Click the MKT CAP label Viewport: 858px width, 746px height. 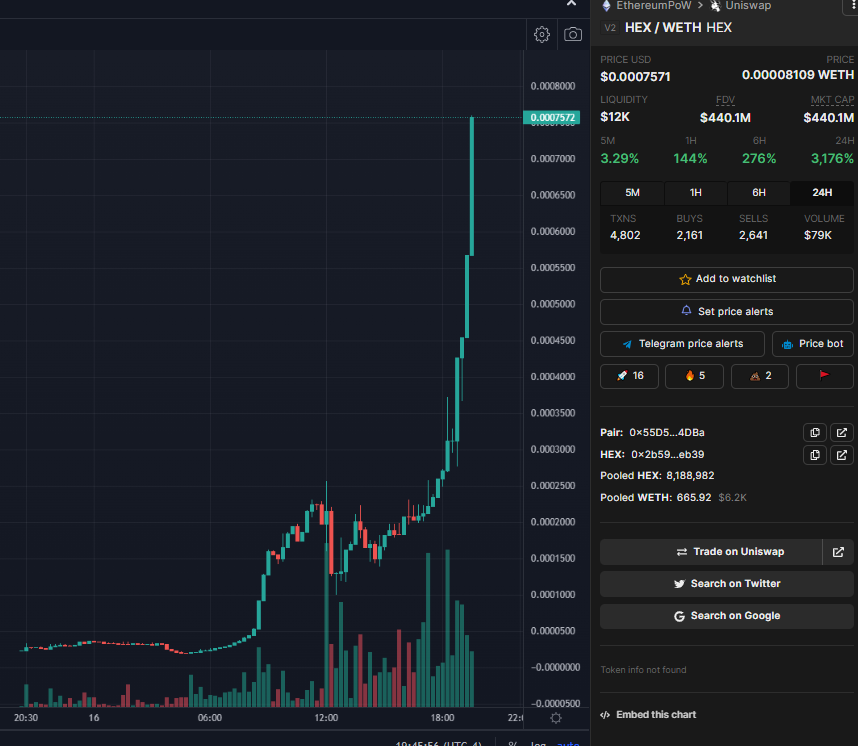832,100
